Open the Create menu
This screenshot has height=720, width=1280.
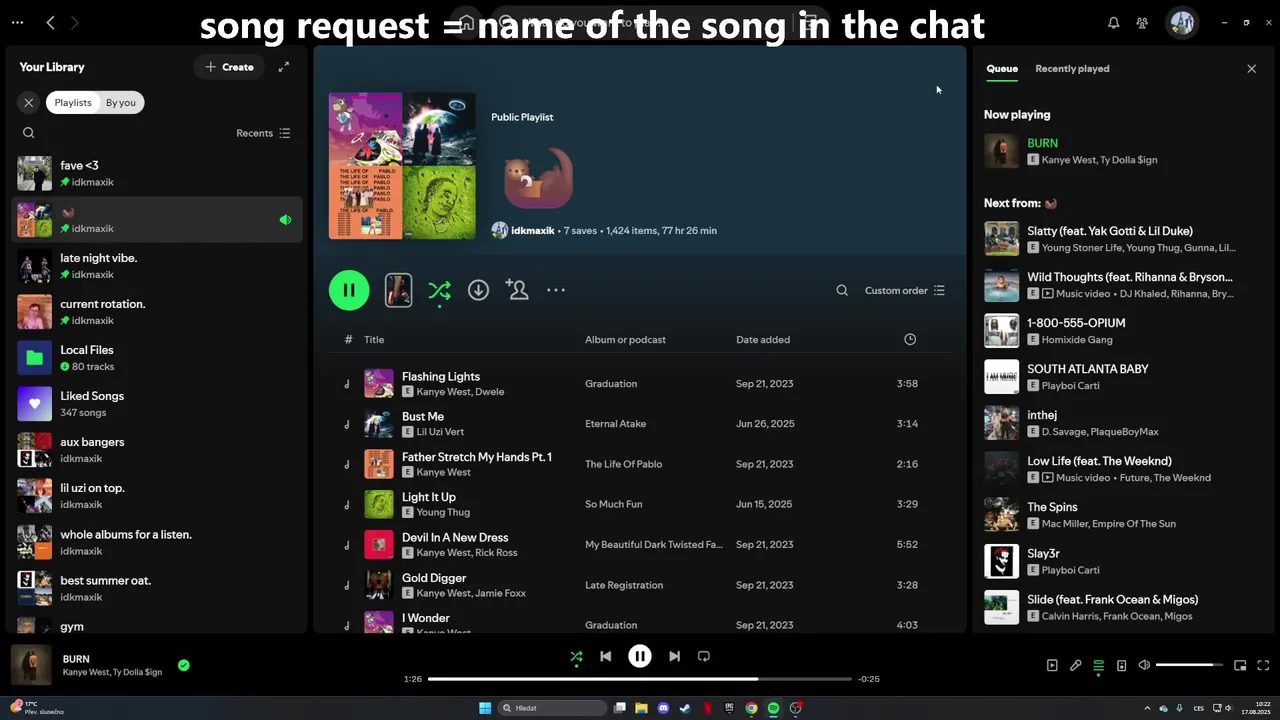229,67
